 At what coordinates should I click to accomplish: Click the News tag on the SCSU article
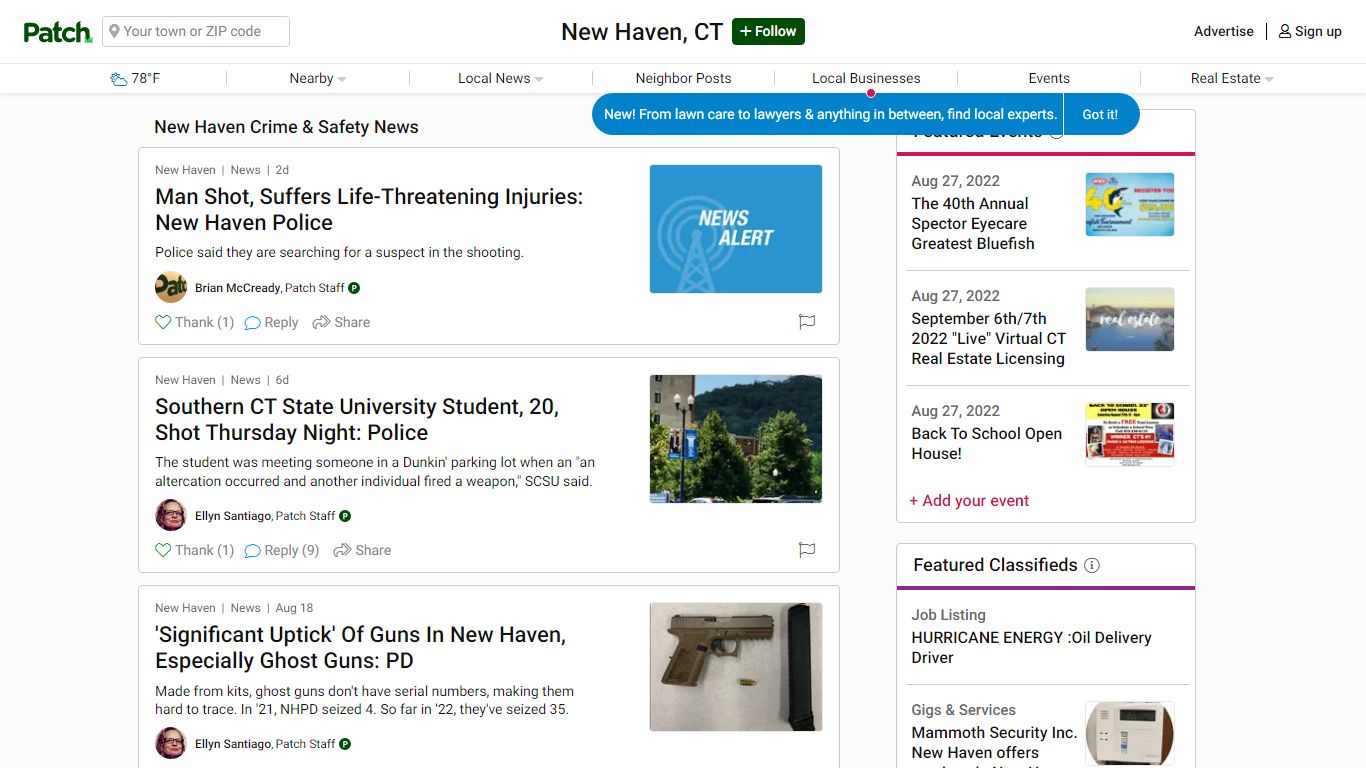point(245,380)
